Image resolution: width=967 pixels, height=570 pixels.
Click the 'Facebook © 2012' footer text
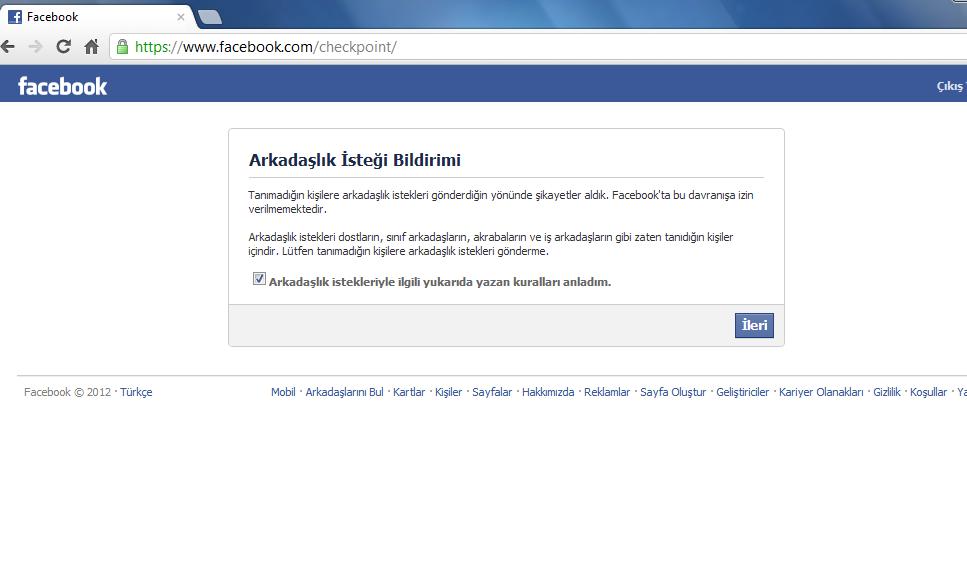tap(67, 392)
